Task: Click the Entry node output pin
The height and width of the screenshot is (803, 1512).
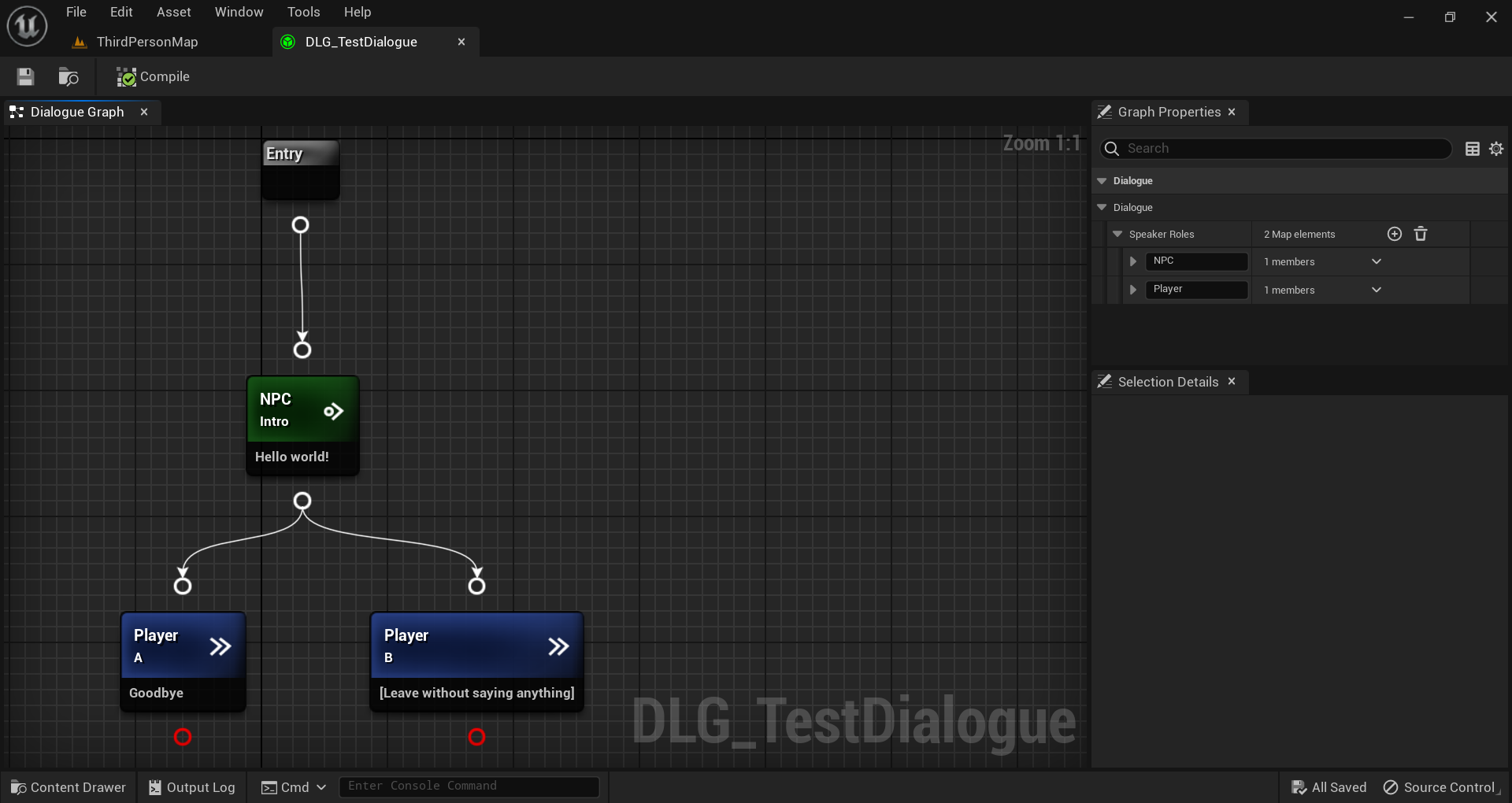Action: (300, 225)
